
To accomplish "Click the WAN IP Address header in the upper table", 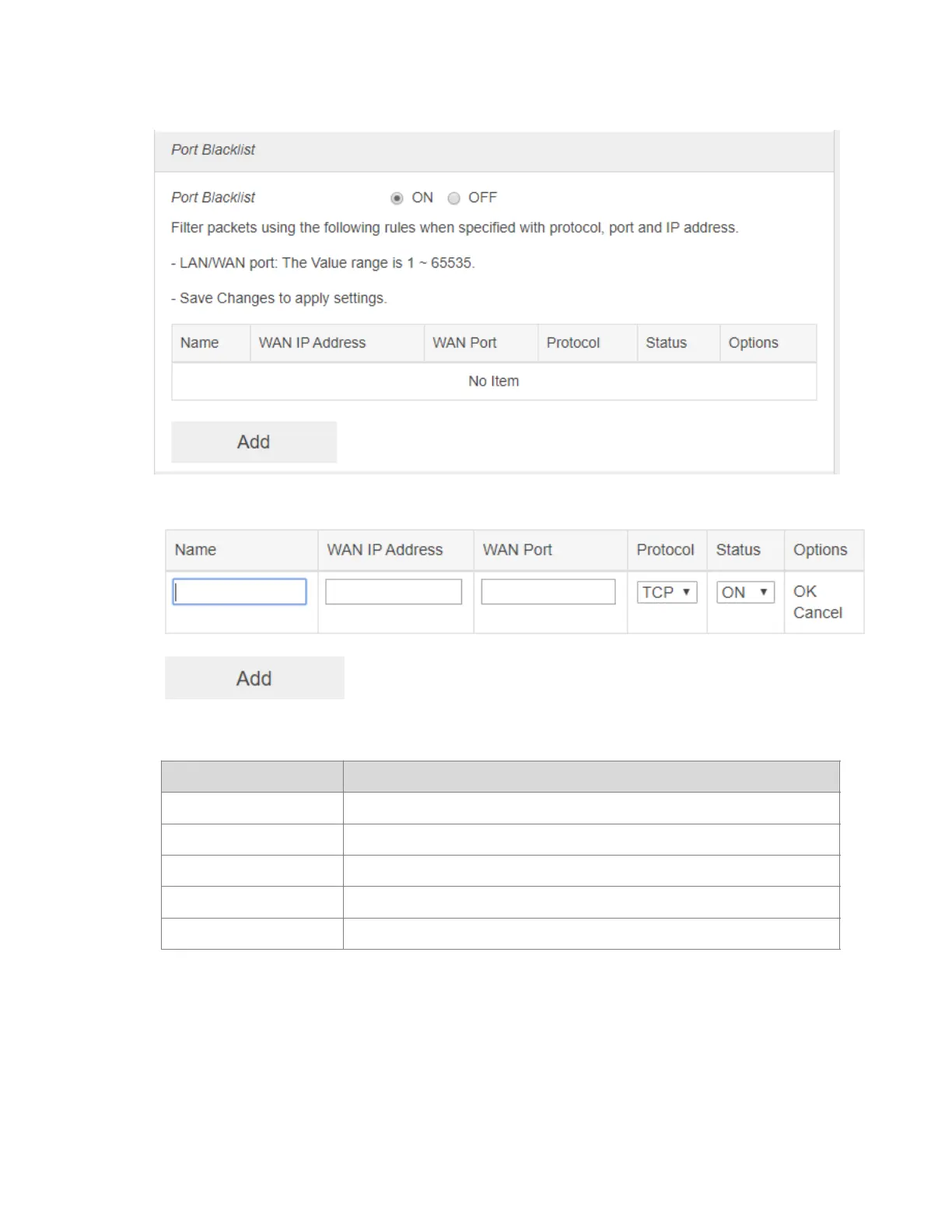I will click(312, 343).
